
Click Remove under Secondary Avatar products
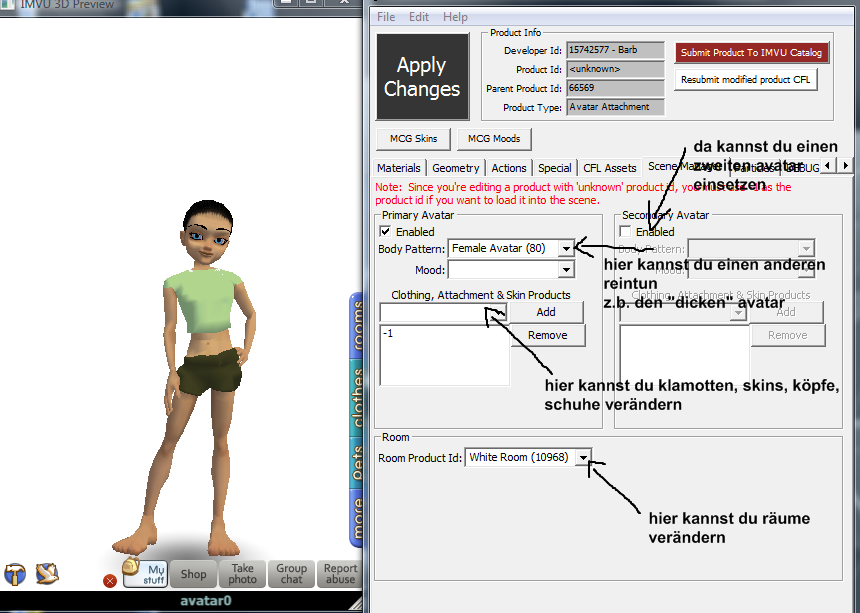point(788,335)
